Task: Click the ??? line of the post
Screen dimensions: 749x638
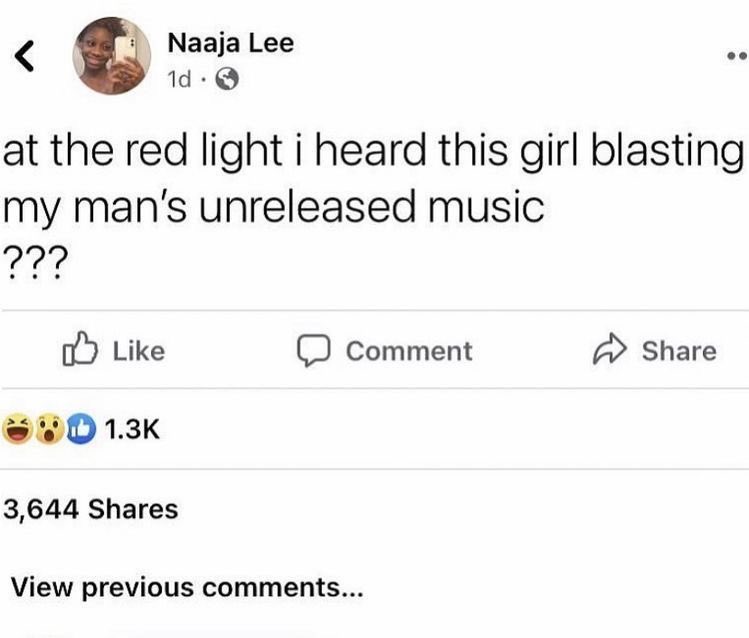Action: 33,262
